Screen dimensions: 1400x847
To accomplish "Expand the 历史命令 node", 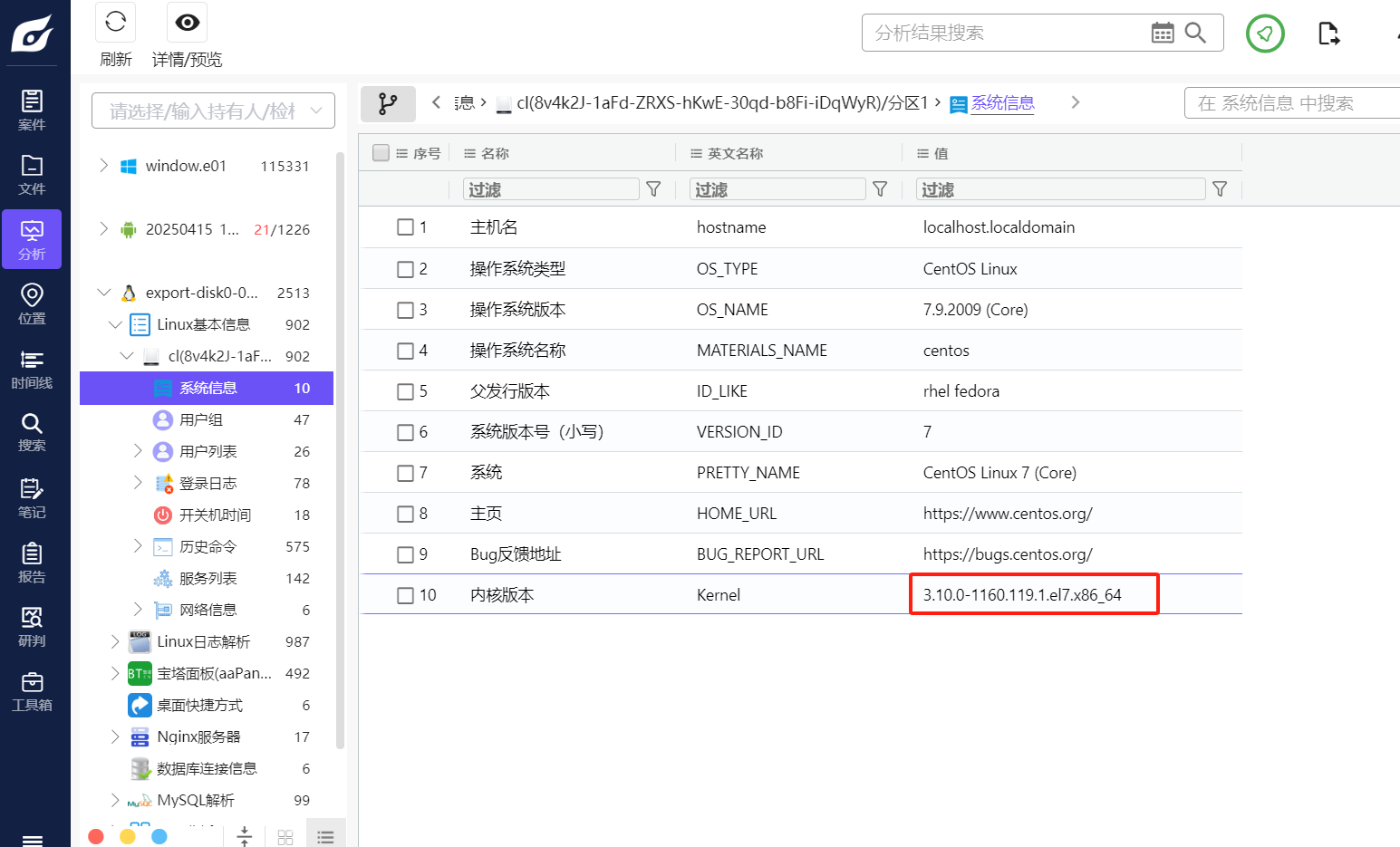I will [x=138, y=546].
